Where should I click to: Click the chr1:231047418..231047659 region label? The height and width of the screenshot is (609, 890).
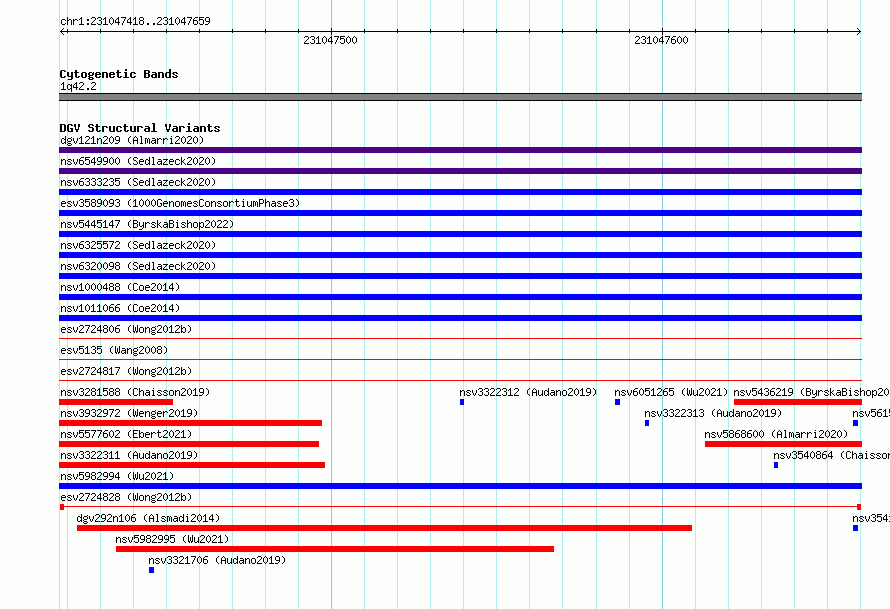coord(135,21)
